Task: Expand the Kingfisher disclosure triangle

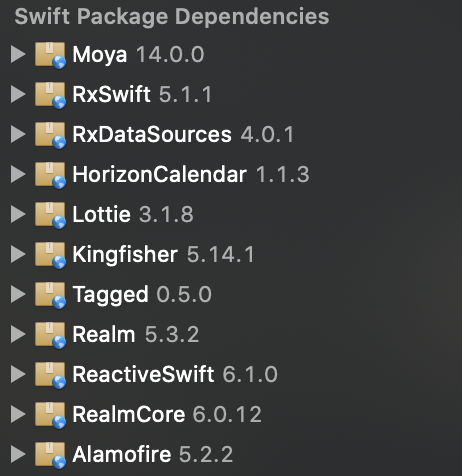Action: click(x=18, y=254)
